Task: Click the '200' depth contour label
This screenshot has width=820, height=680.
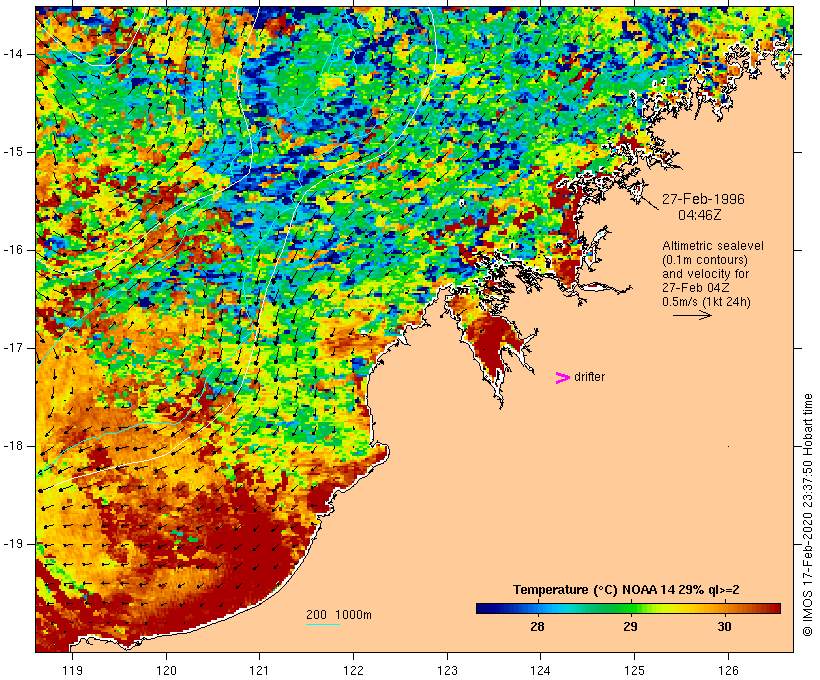Action: (316, 615)
